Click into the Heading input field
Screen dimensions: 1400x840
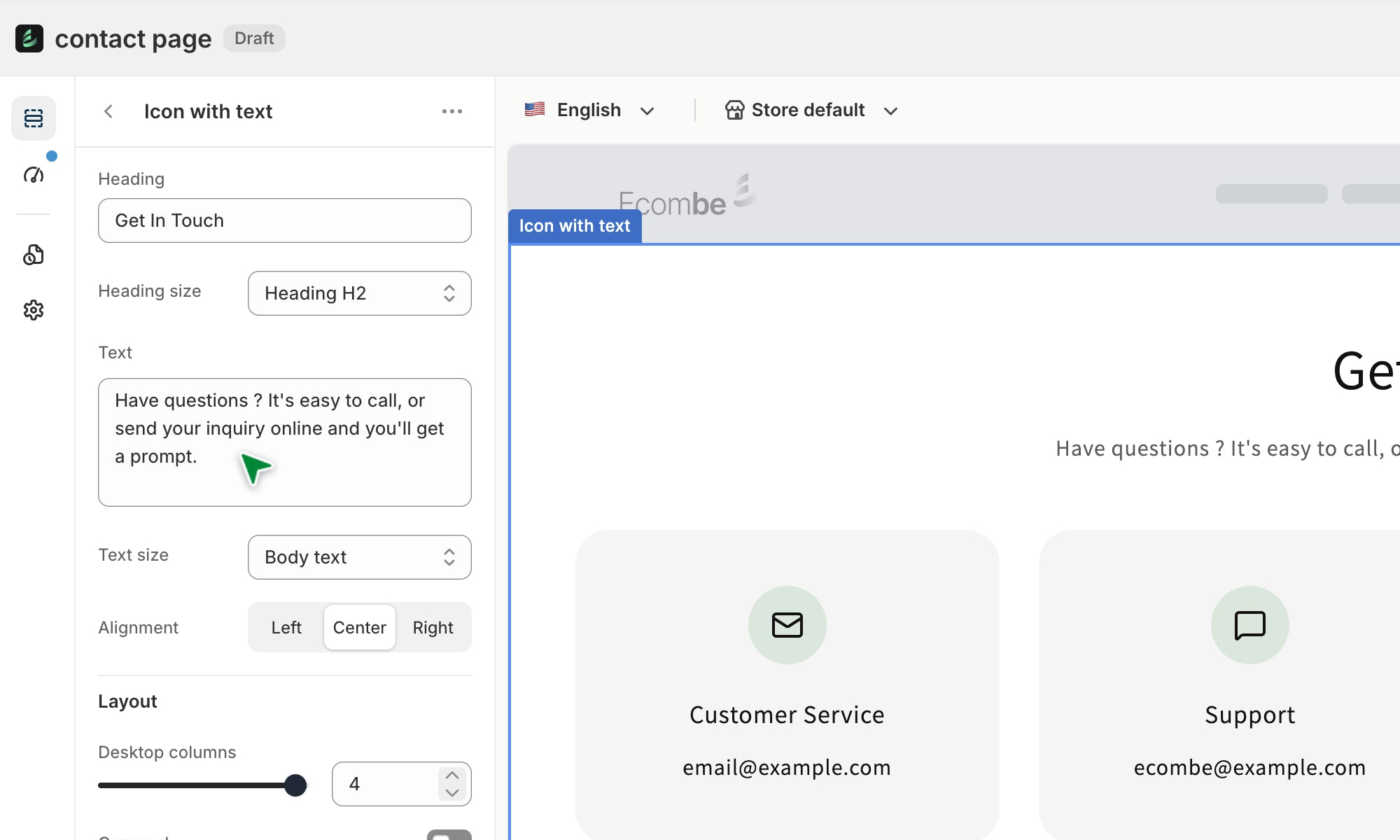point(284,220)
